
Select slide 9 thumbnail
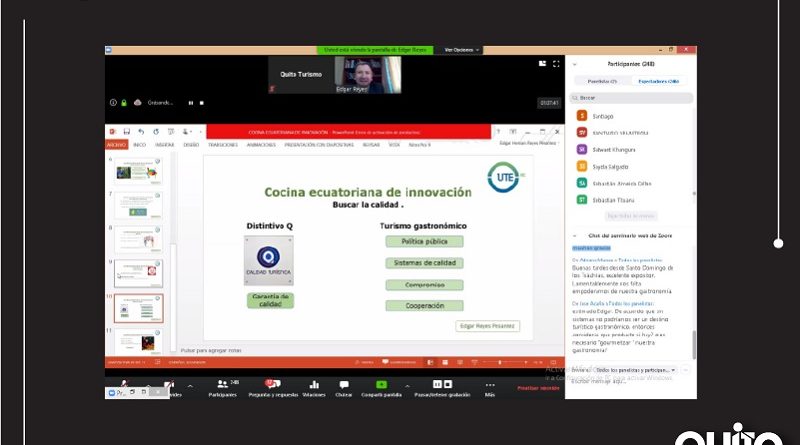138,274
